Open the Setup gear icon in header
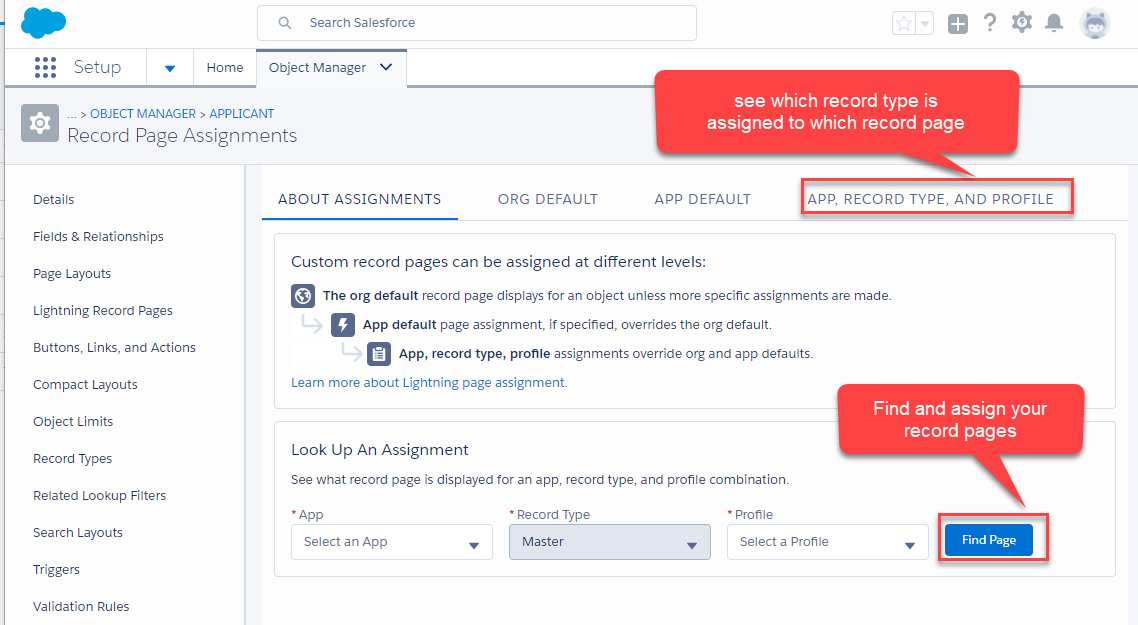This screenshot has height=625, width=1138. point(1021,23)
